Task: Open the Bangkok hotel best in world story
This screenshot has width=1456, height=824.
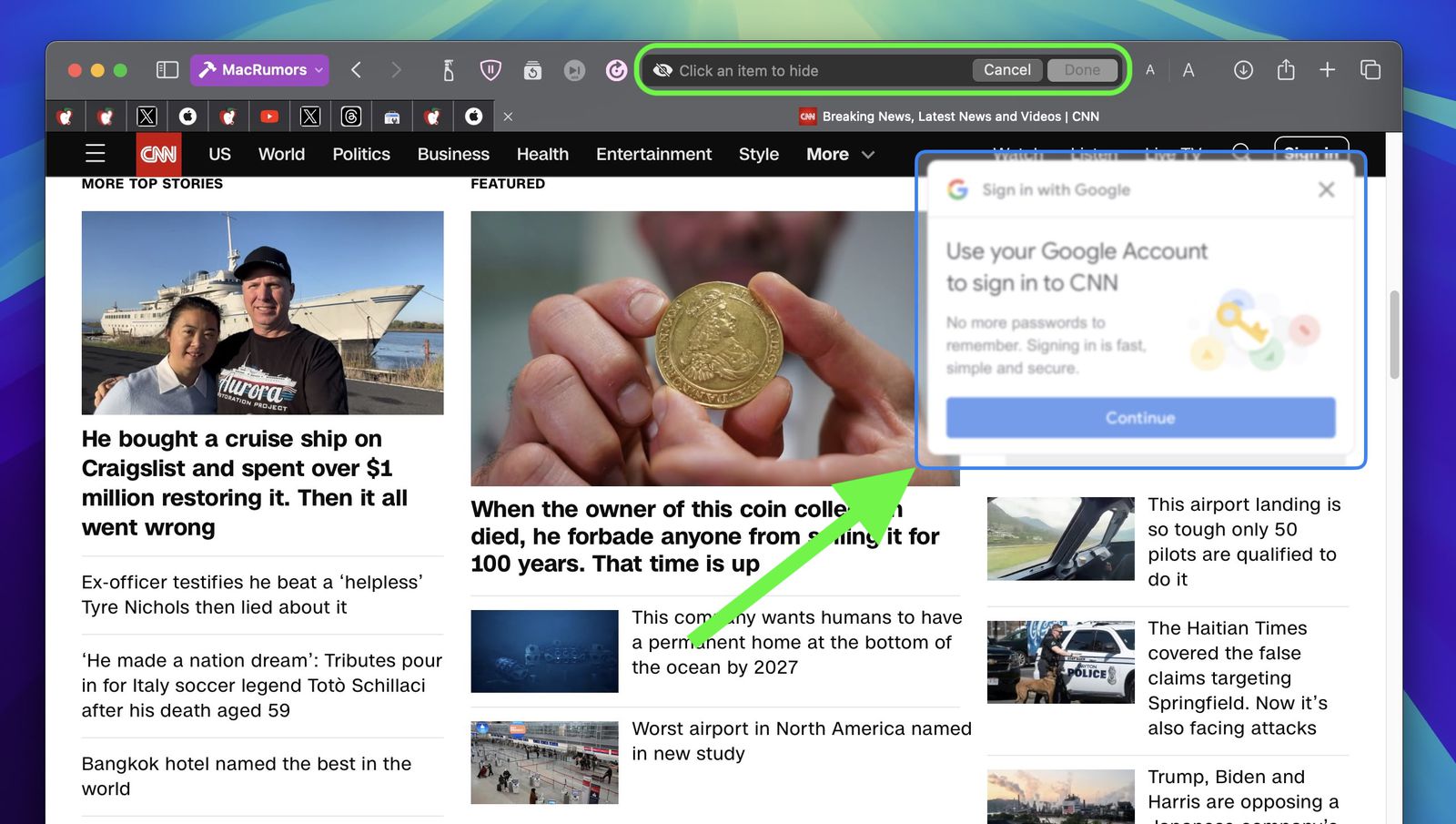Action: pos(247,776)
